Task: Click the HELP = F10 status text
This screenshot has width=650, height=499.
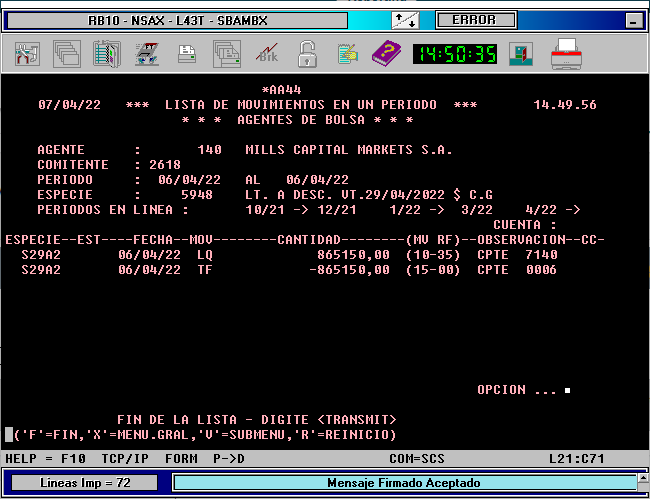Action: point(46,459)
